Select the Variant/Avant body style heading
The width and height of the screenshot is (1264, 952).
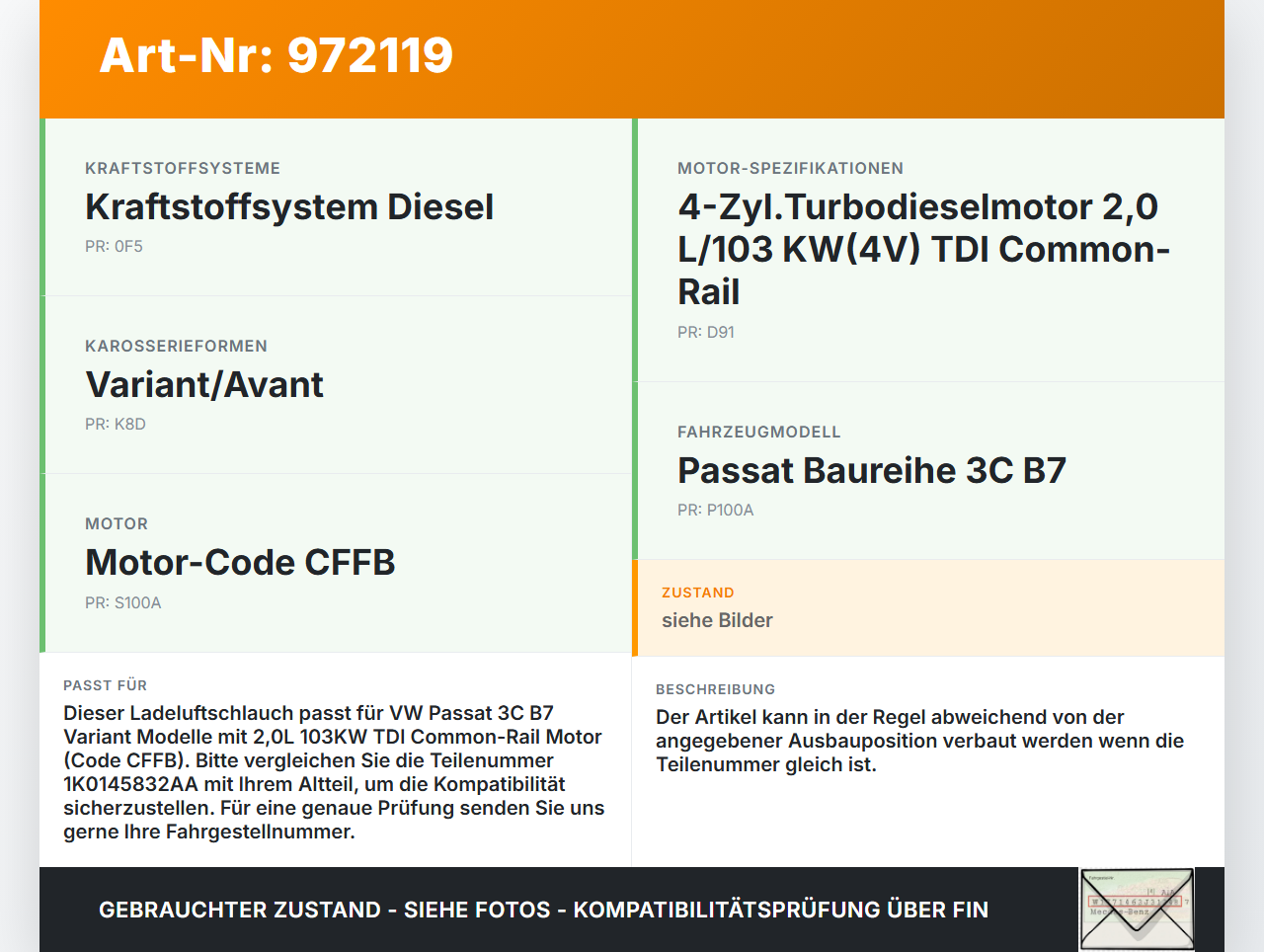click(x=204, y=385)
